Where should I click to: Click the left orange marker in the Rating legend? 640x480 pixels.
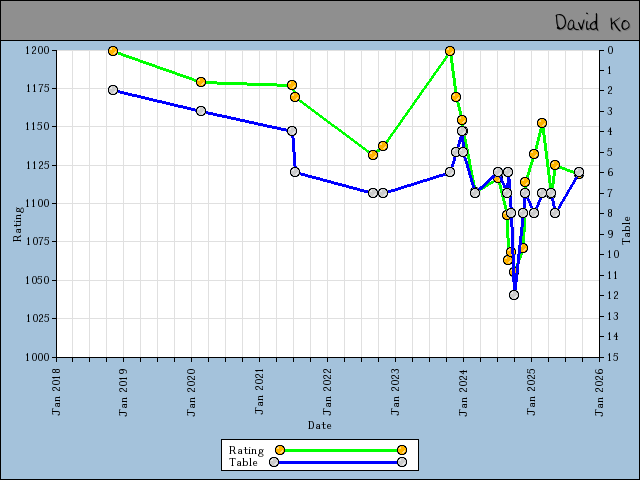[279, 450]
